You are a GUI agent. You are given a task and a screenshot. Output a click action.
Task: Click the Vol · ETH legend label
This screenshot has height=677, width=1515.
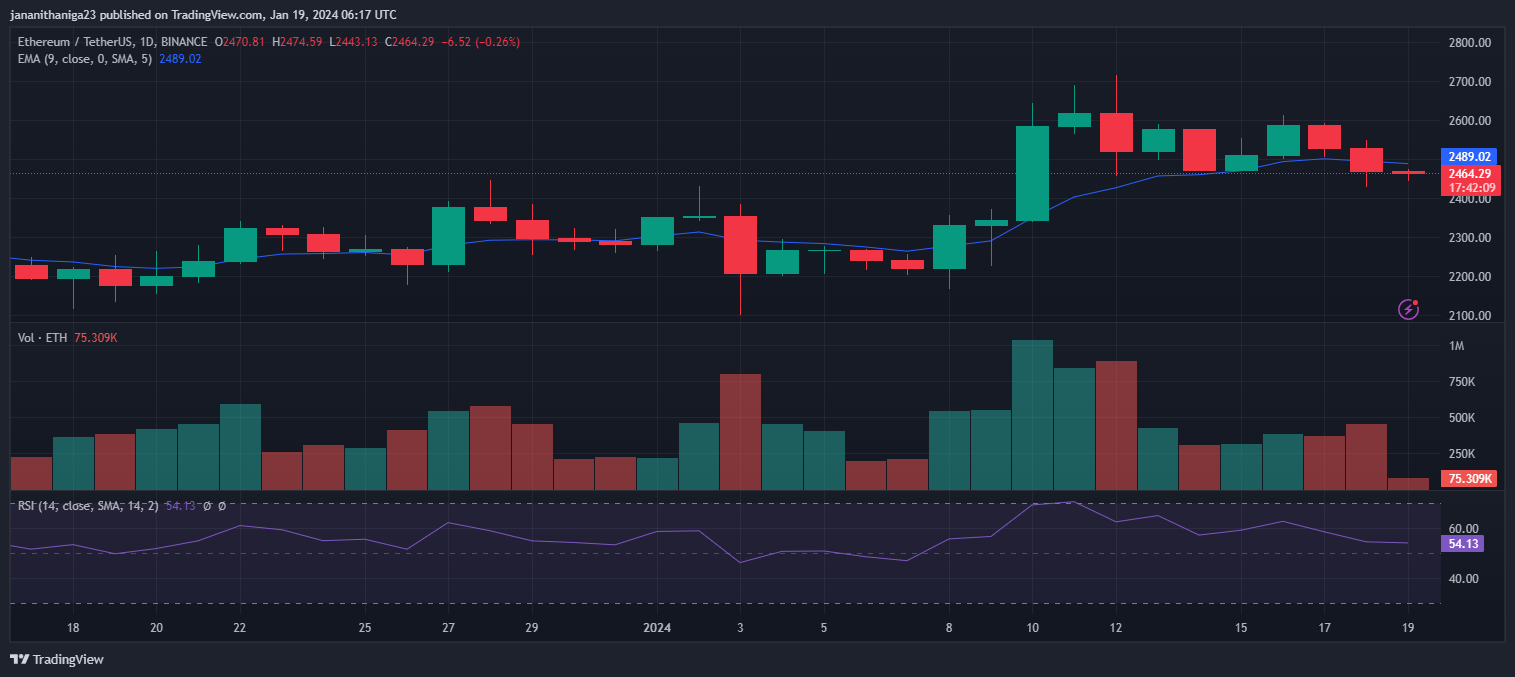tap(43, 338)
